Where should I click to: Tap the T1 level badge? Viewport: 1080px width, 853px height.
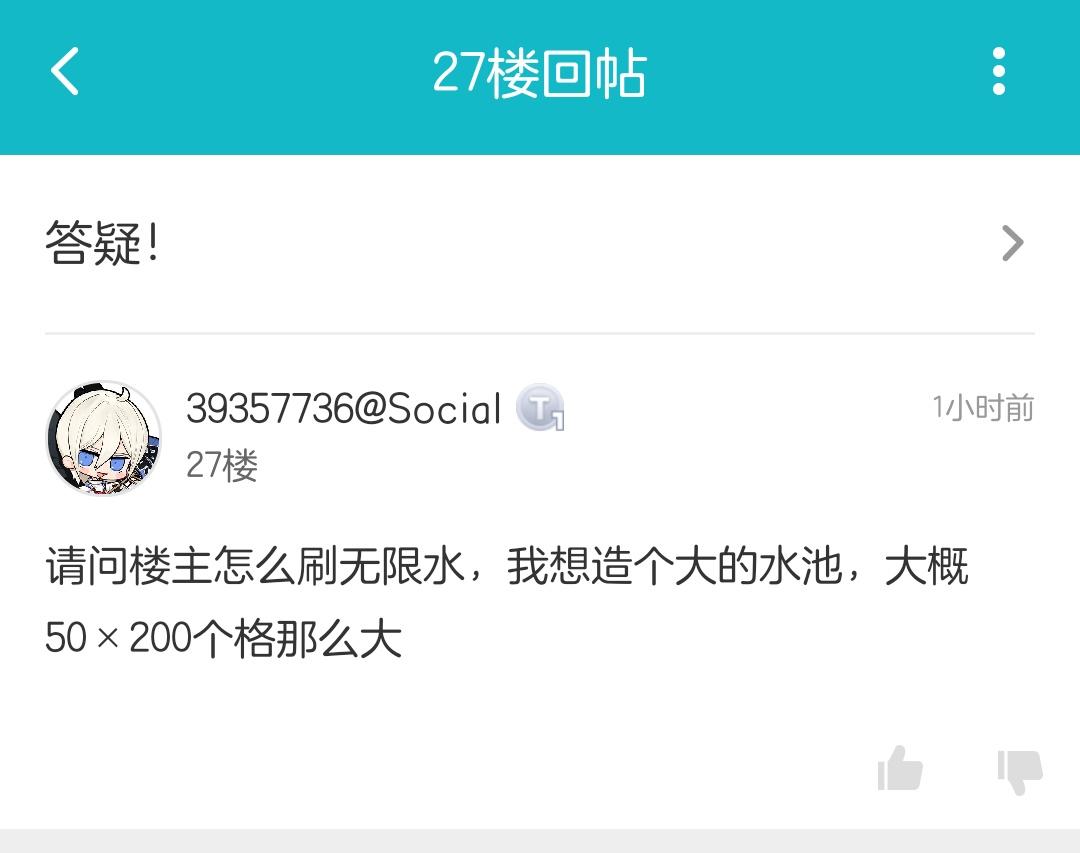(x=541, y=407)
